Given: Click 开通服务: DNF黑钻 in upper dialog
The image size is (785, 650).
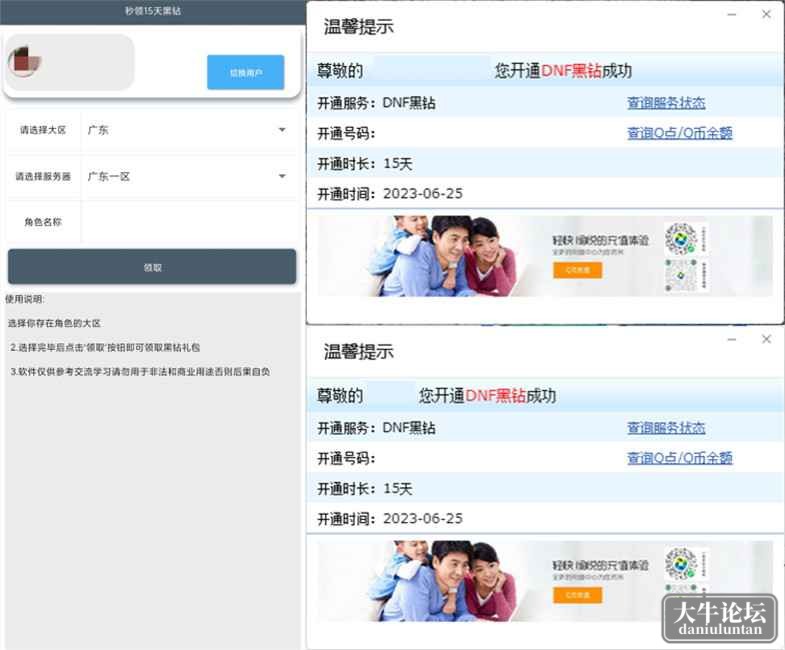Looking at the screenshot, I should coord(376,103).
